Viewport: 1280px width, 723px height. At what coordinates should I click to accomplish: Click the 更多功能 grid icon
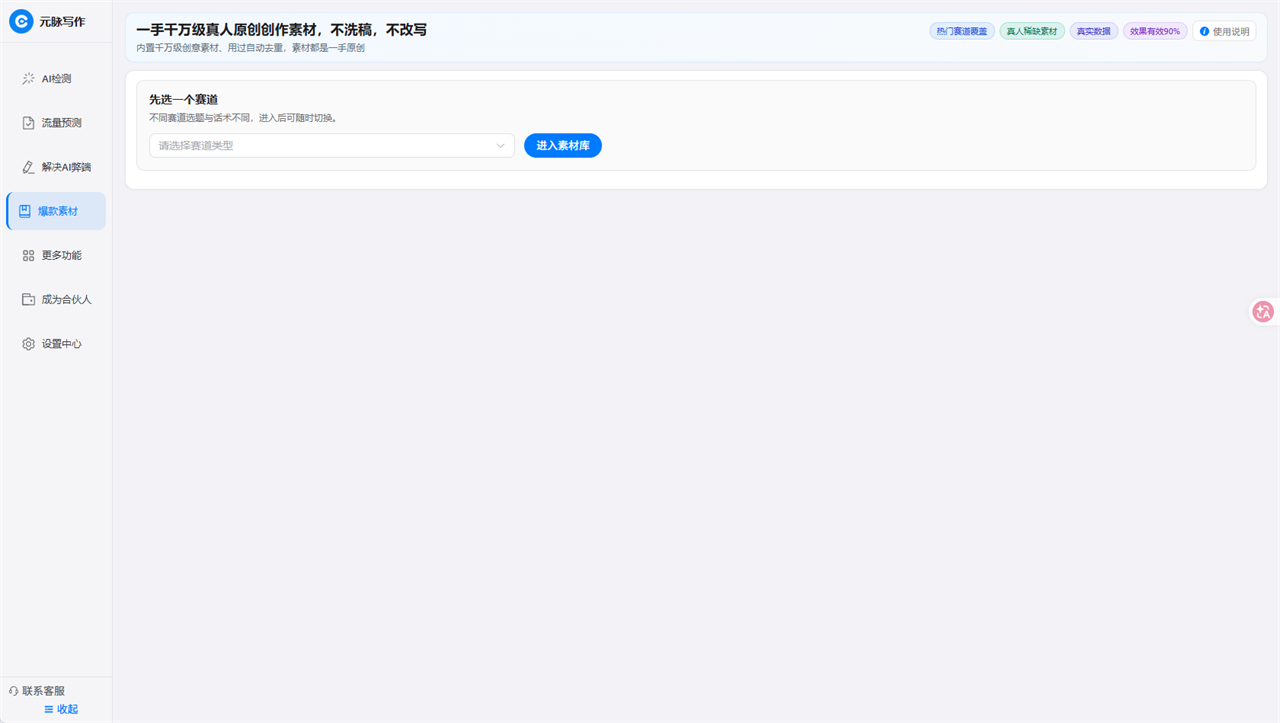click(x=28, y=255)
